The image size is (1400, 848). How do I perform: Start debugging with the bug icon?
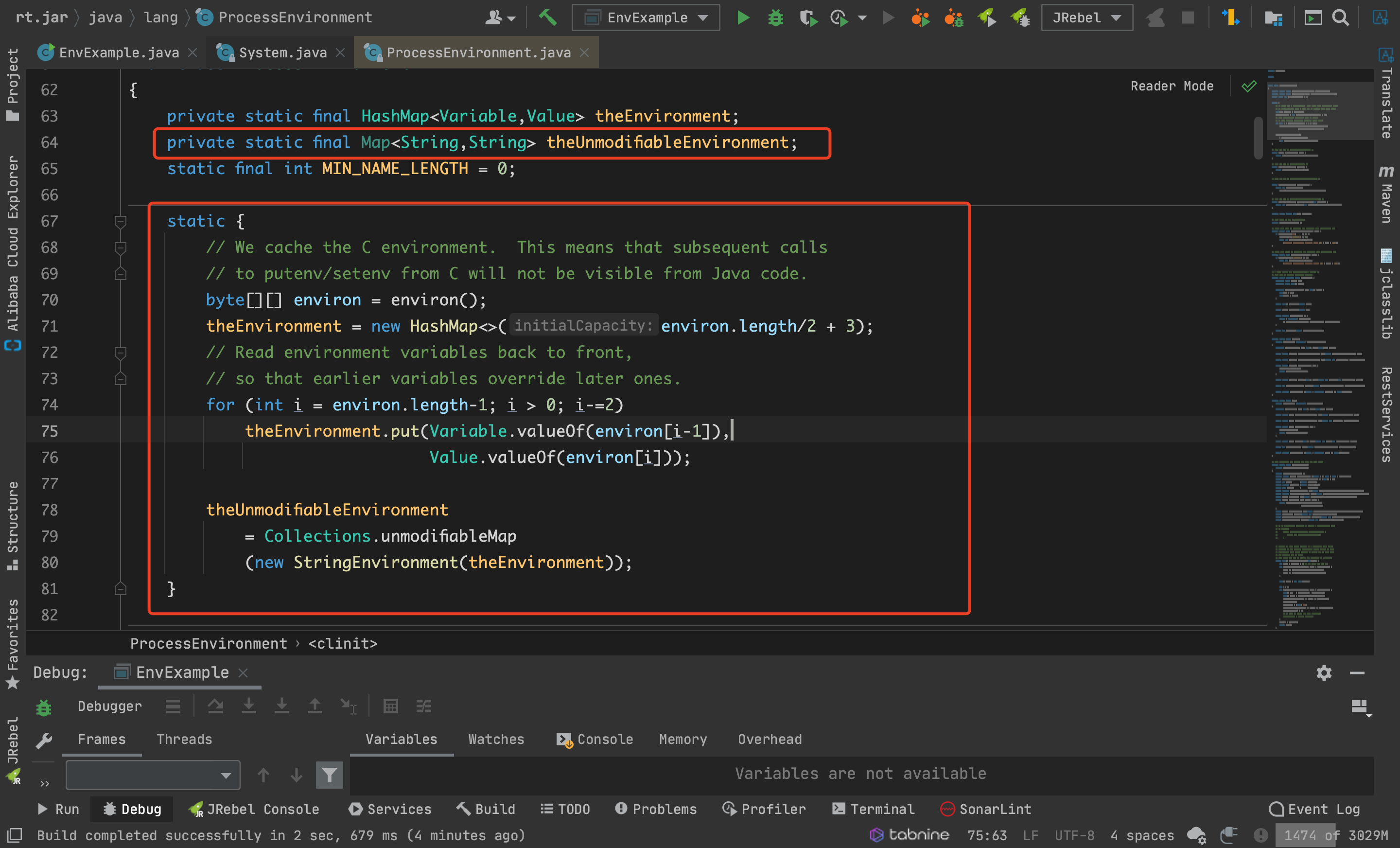tap(775, 18)
